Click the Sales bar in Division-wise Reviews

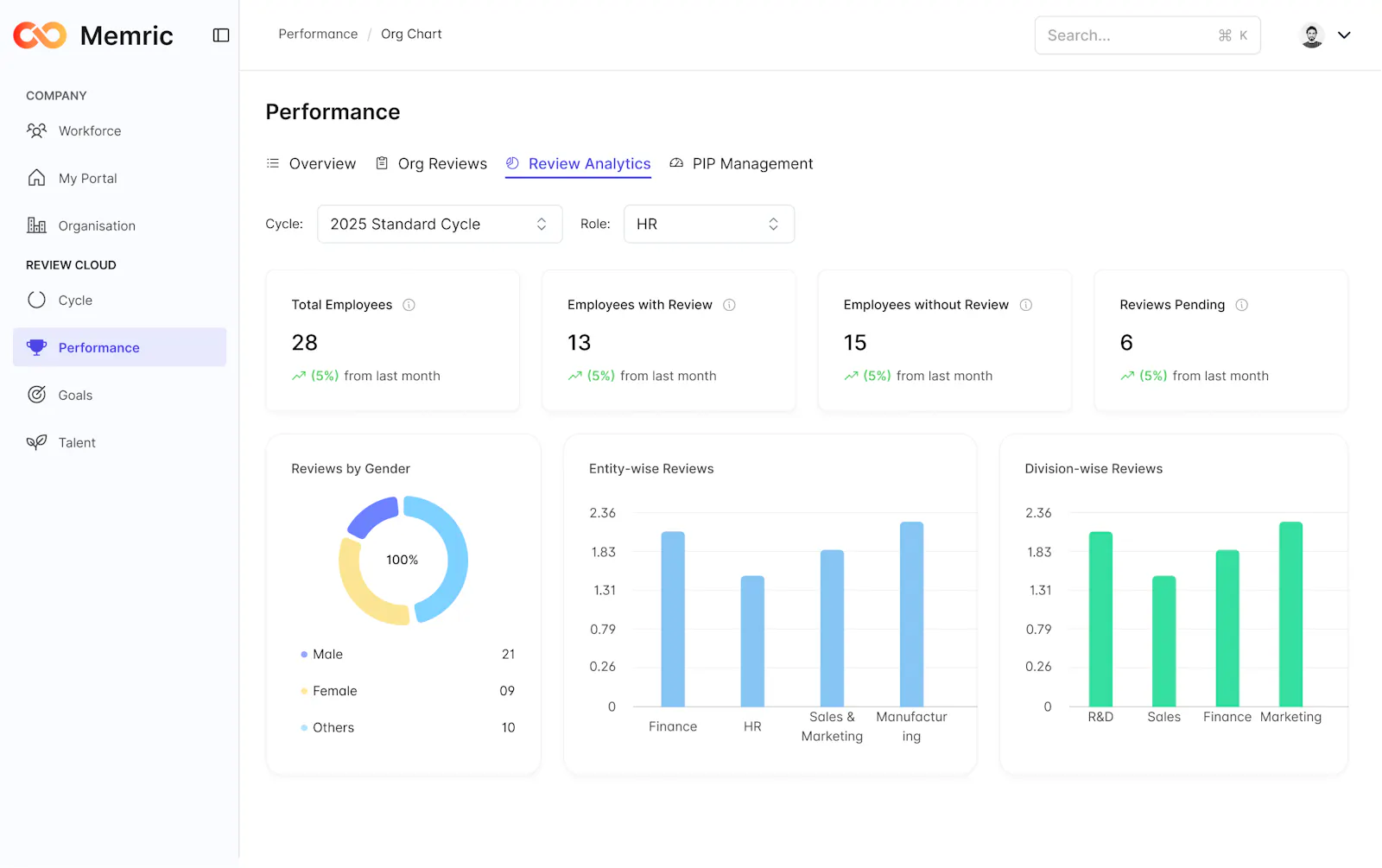click(1164, 642)
